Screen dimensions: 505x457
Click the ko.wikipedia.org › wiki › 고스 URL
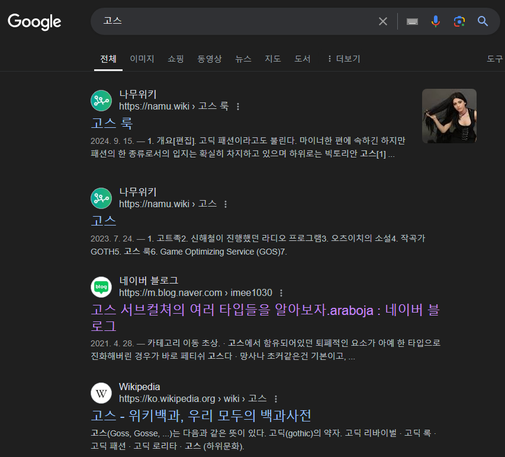[193, 398]
